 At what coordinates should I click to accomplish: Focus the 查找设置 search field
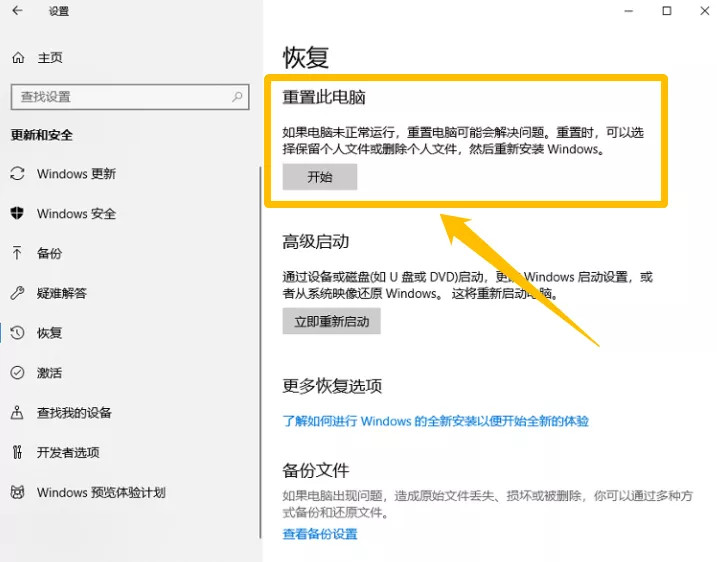coord(130,96)
